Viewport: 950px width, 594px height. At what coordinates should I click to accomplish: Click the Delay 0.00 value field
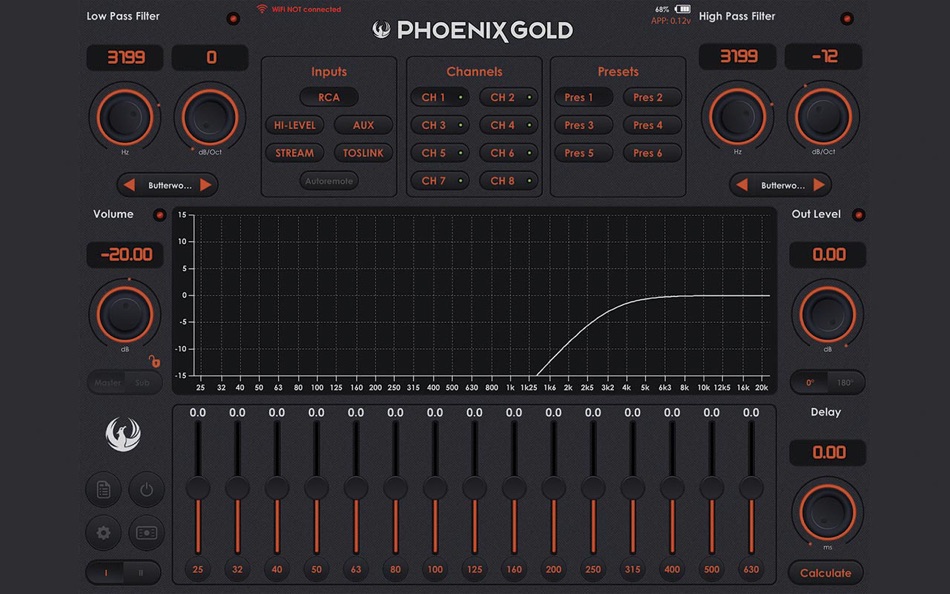[827, 453]
